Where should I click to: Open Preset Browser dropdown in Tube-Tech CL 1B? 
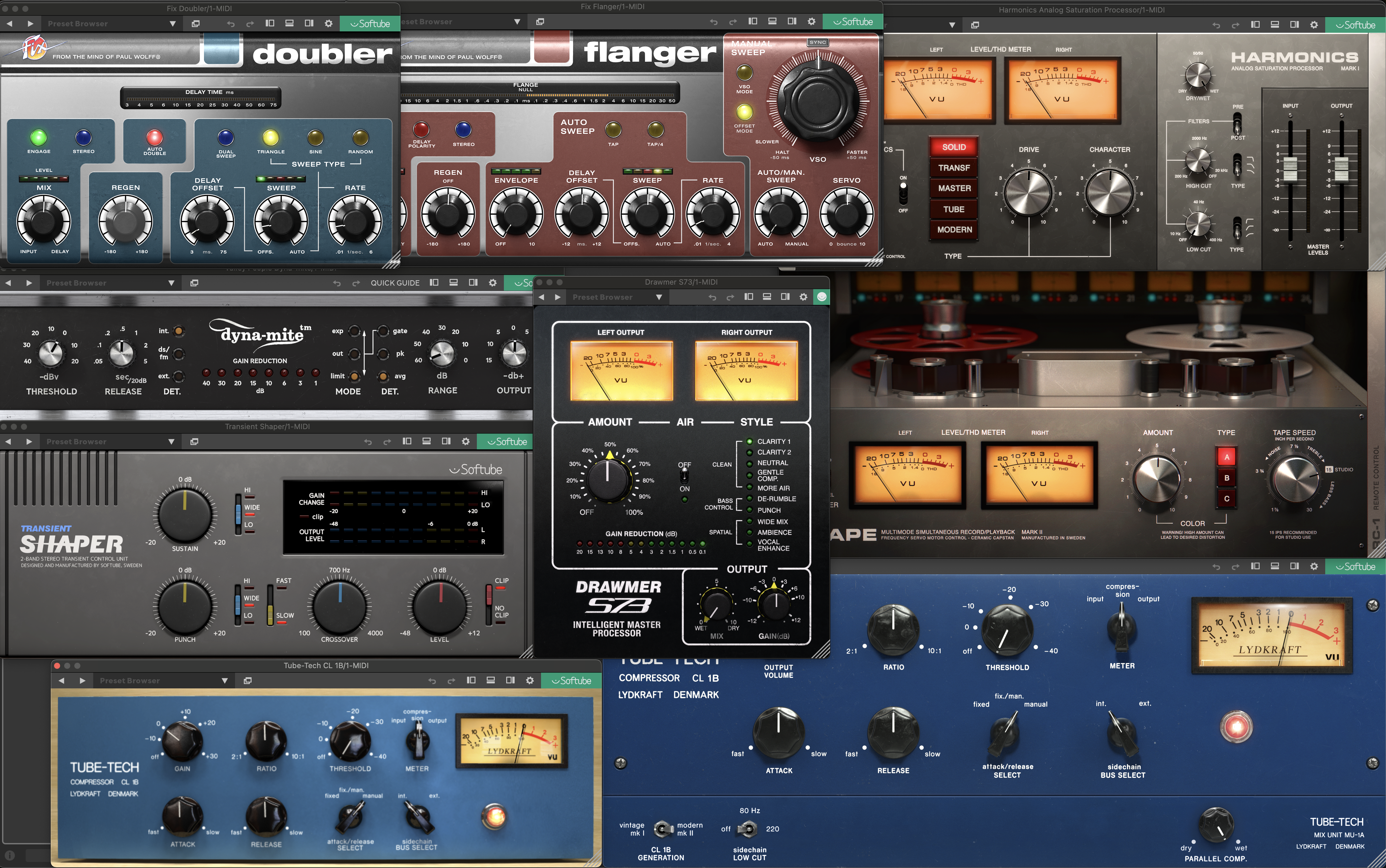pyautogui.click(x=164, y=680)
